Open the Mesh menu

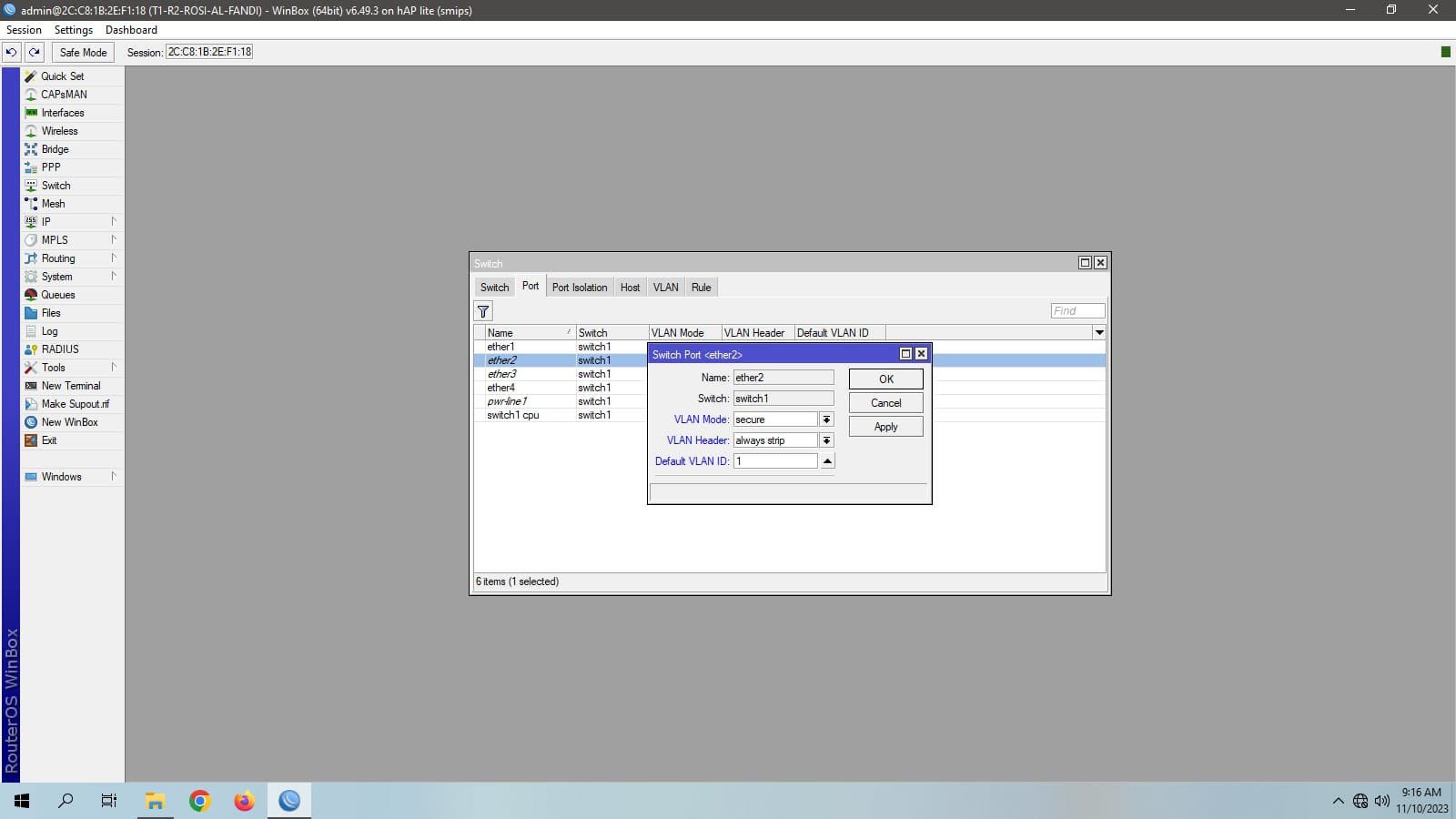(72, 204)
